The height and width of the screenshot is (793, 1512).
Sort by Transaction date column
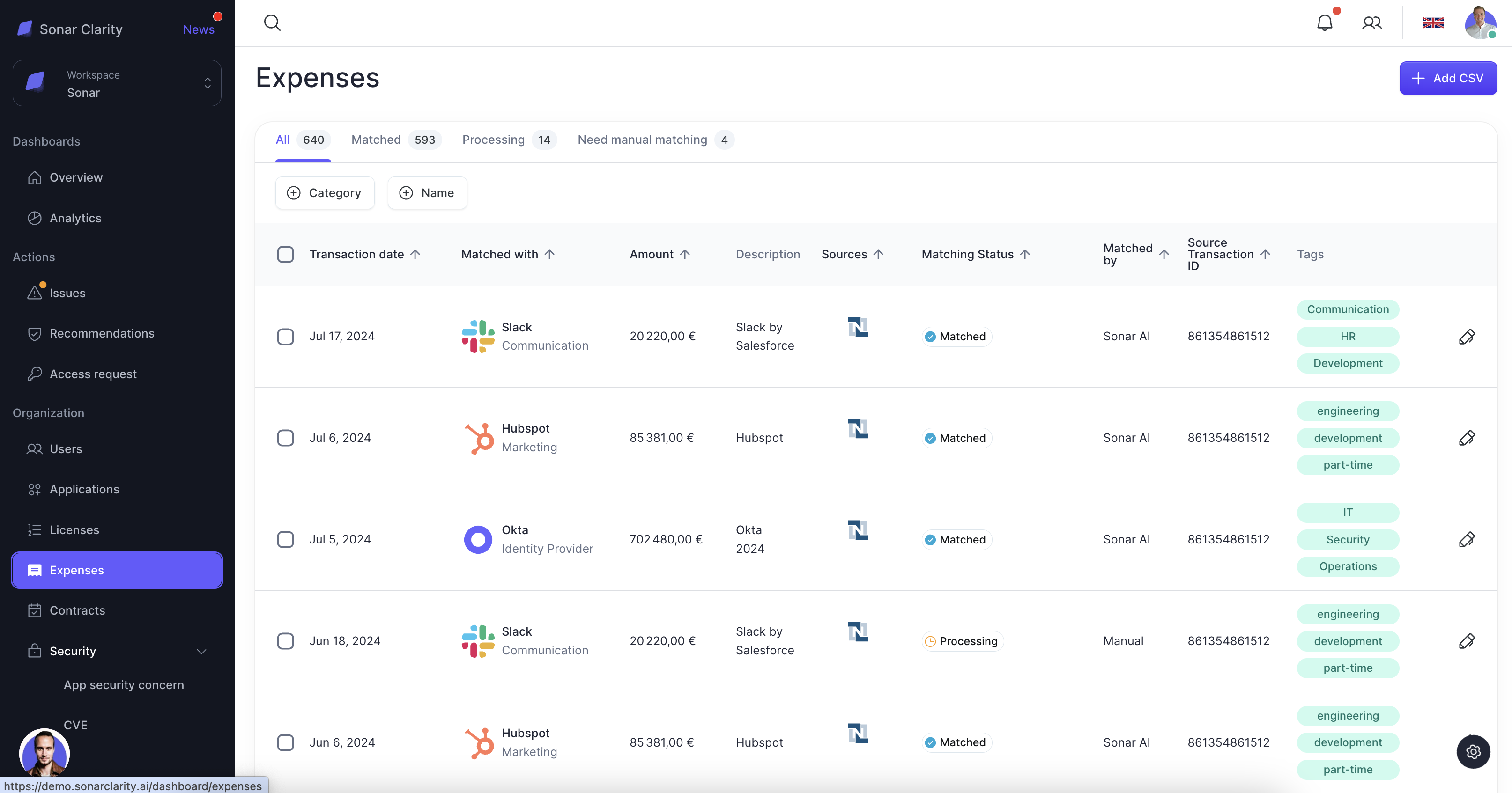(x=364, y=254)
